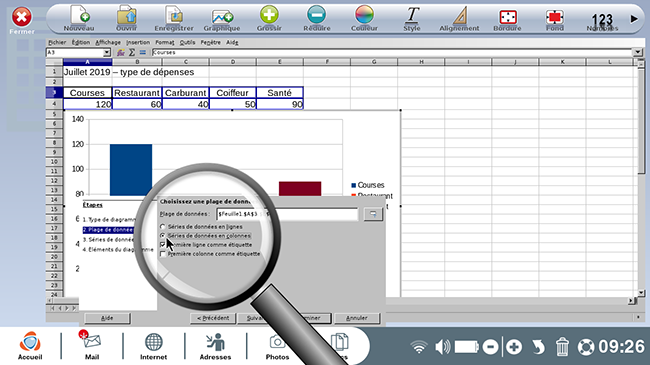Viewport: 650px width, 365px height.
Task: Select Séries de données en lignes option
Action: pos(162,227)
